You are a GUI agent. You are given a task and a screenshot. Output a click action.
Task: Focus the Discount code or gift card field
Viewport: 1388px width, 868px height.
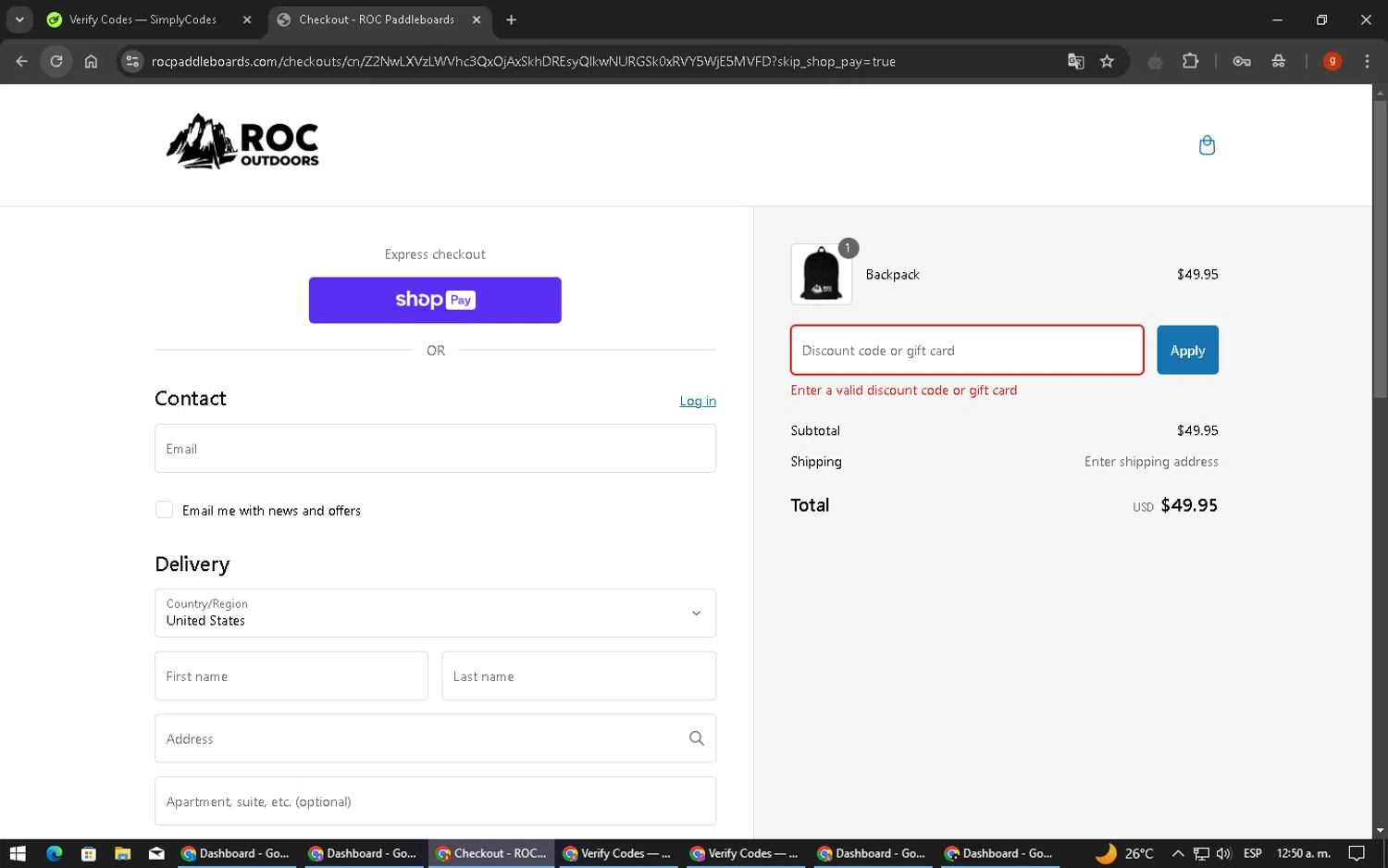[x=967, y=350]
